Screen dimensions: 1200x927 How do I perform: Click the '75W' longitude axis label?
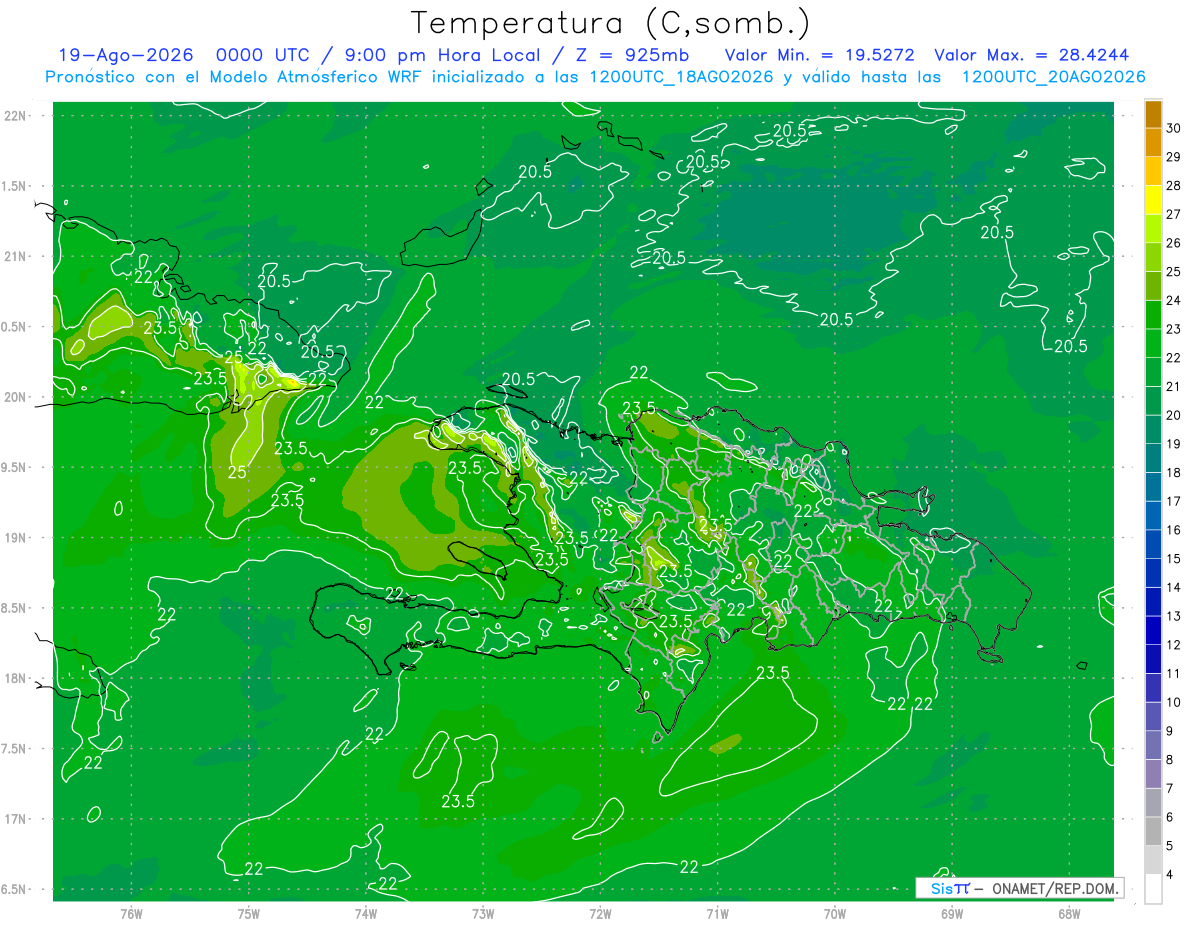248,913
